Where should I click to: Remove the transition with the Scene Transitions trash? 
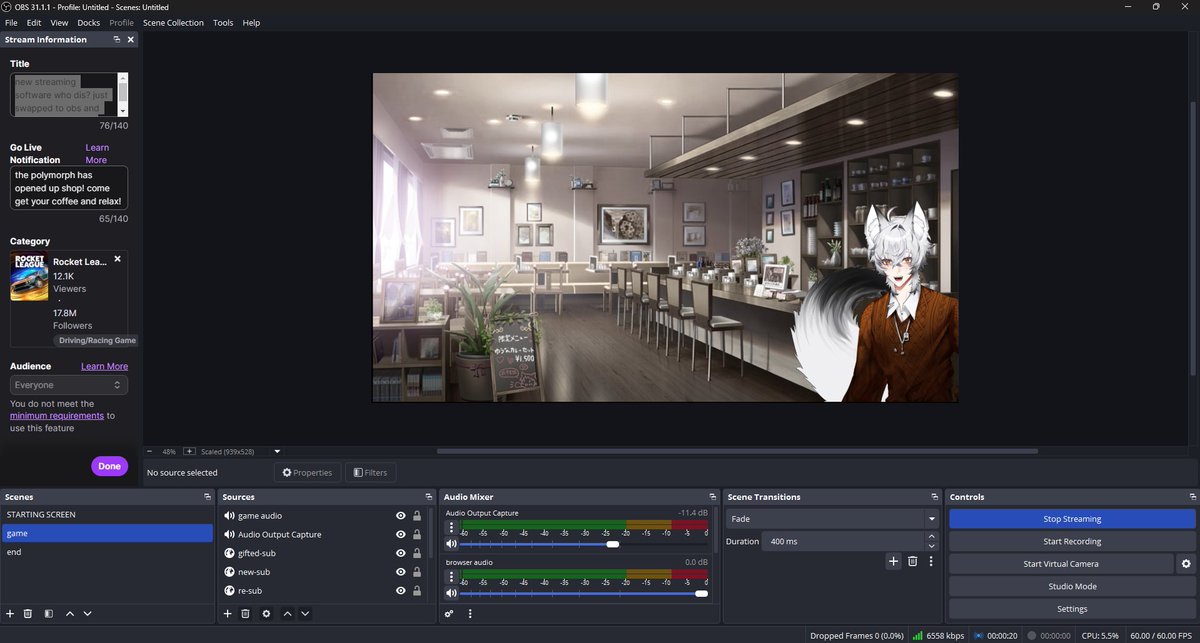tap(912, 561)
